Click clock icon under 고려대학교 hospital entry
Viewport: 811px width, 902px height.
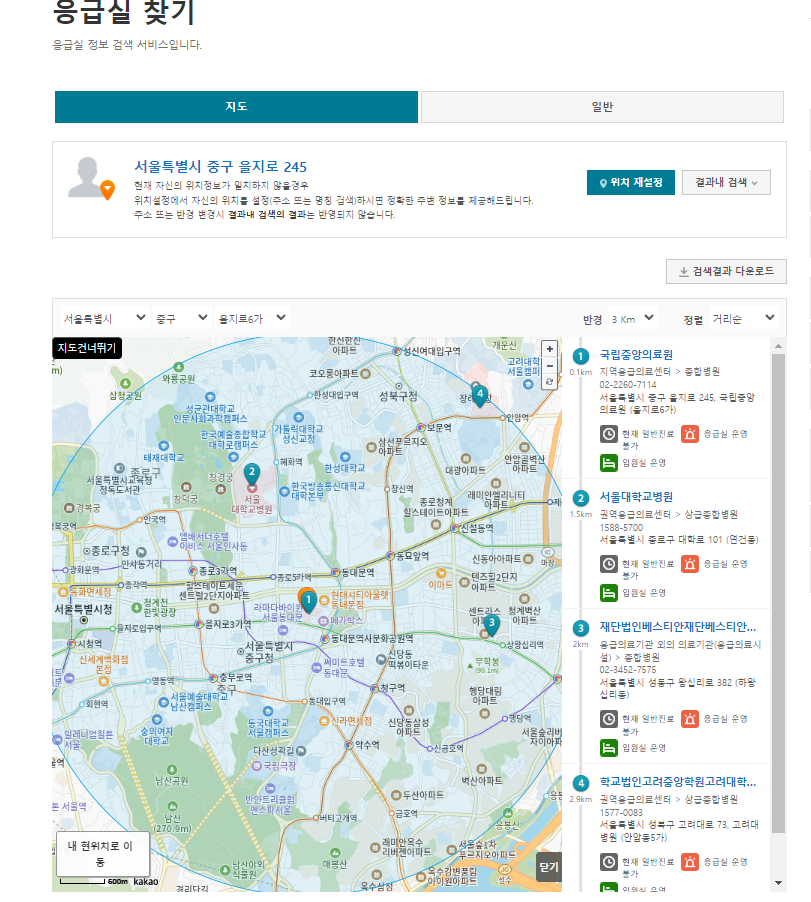609,862
